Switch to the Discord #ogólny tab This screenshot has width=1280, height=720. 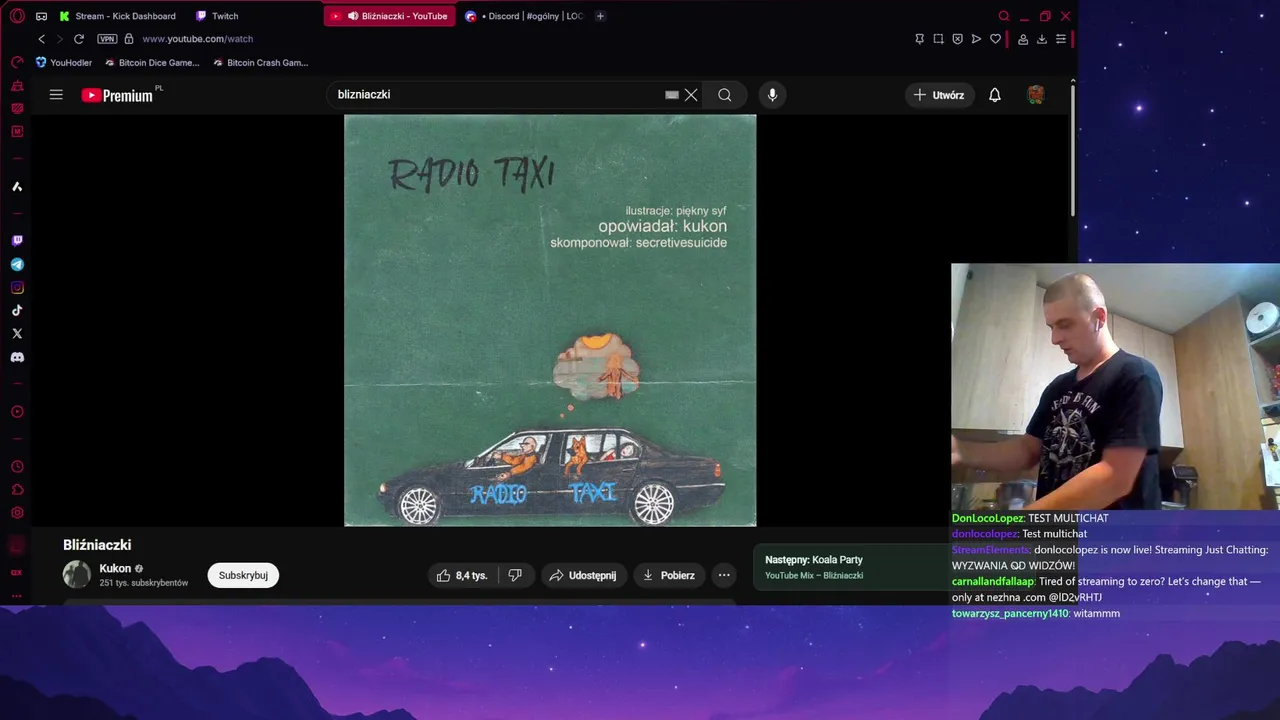click(x=525, y=16)
